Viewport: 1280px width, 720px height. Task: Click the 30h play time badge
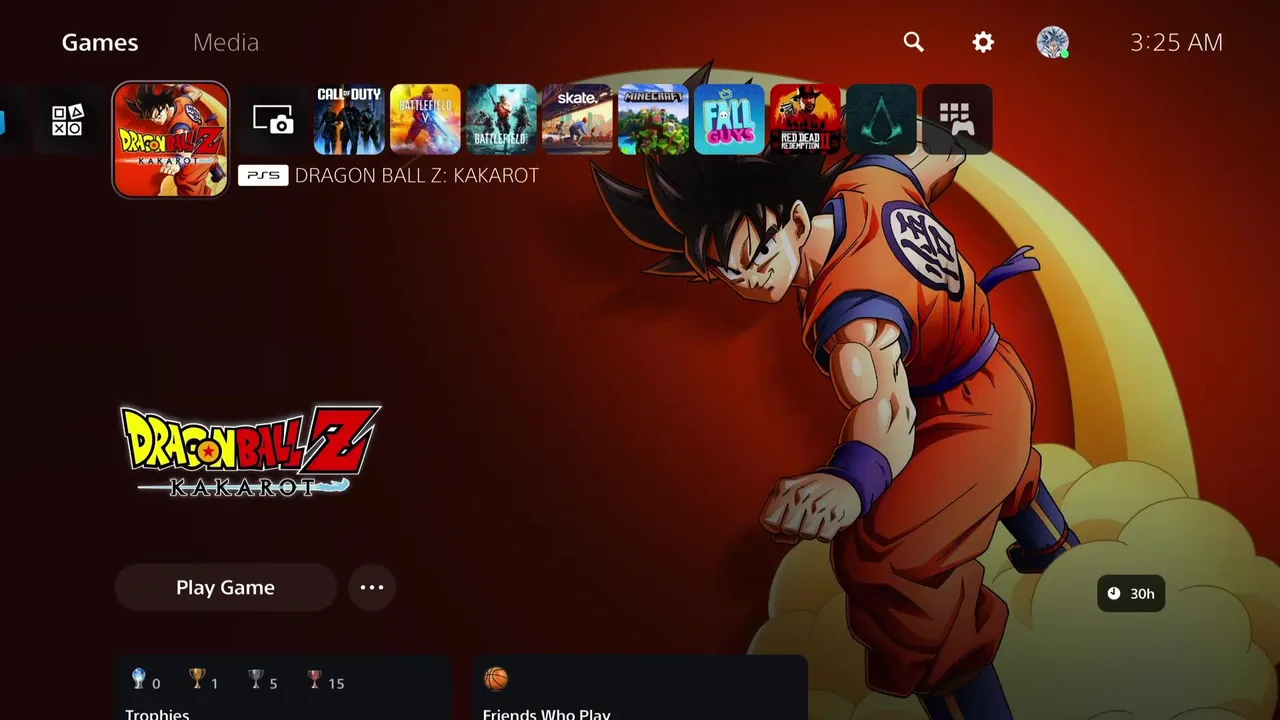click(x=1131, y=594)
